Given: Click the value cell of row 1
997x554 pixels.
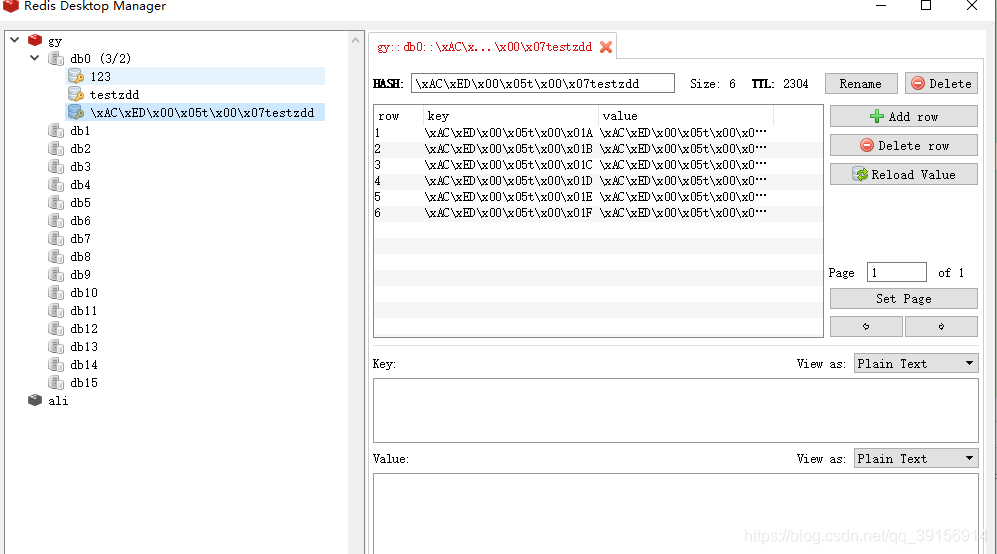Looking at the screenshot, I should [x=684, y=133].
